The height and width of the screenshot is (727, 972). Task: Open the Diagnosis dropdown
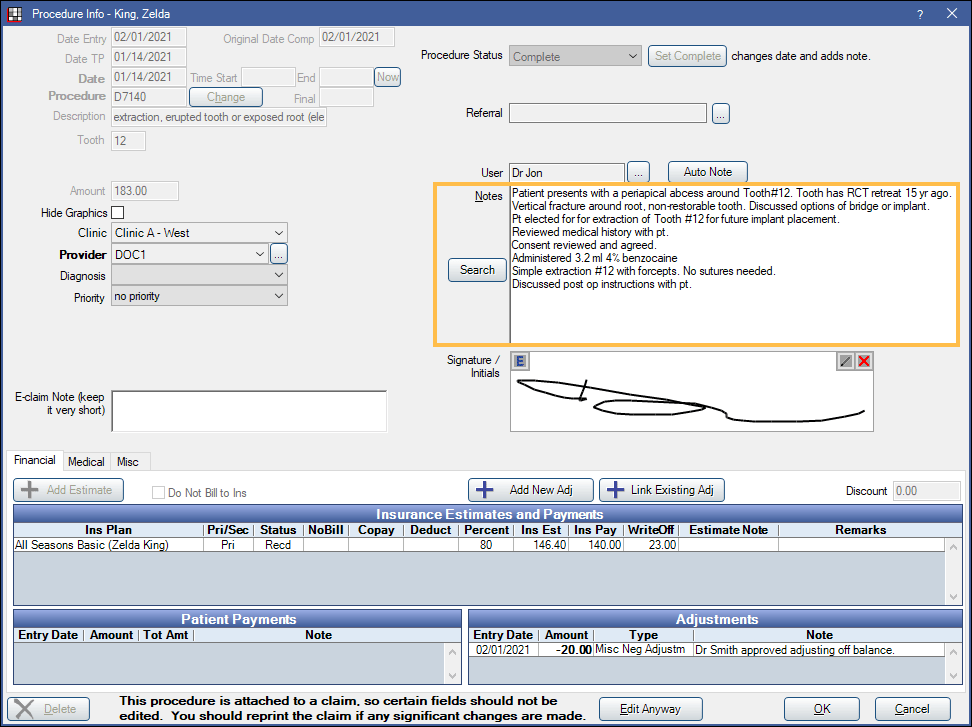coord(278,276)
